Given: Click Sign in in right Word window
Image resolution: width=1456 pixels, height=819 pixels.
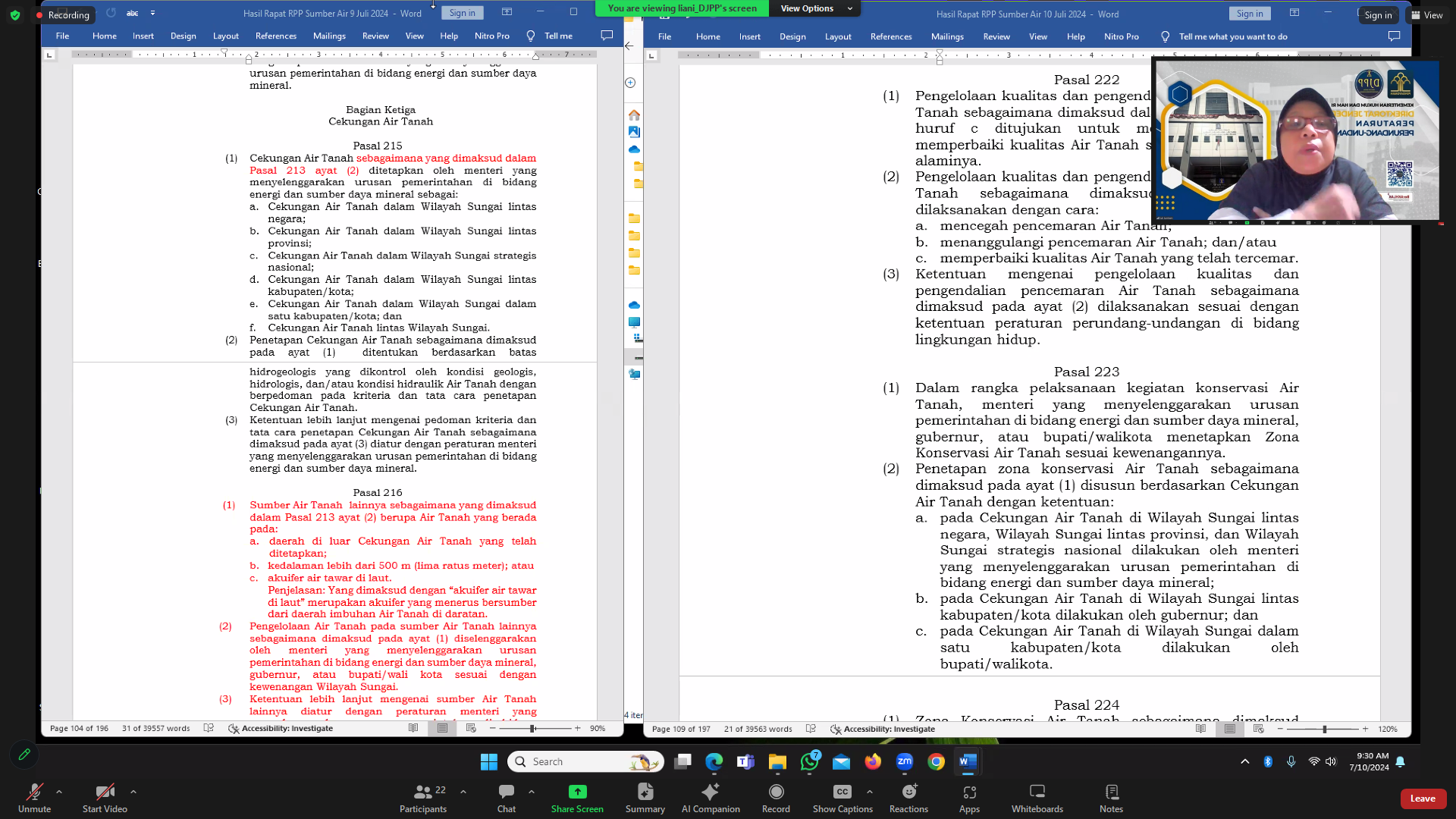Looking at the screenshot, I should point(1249,14).
